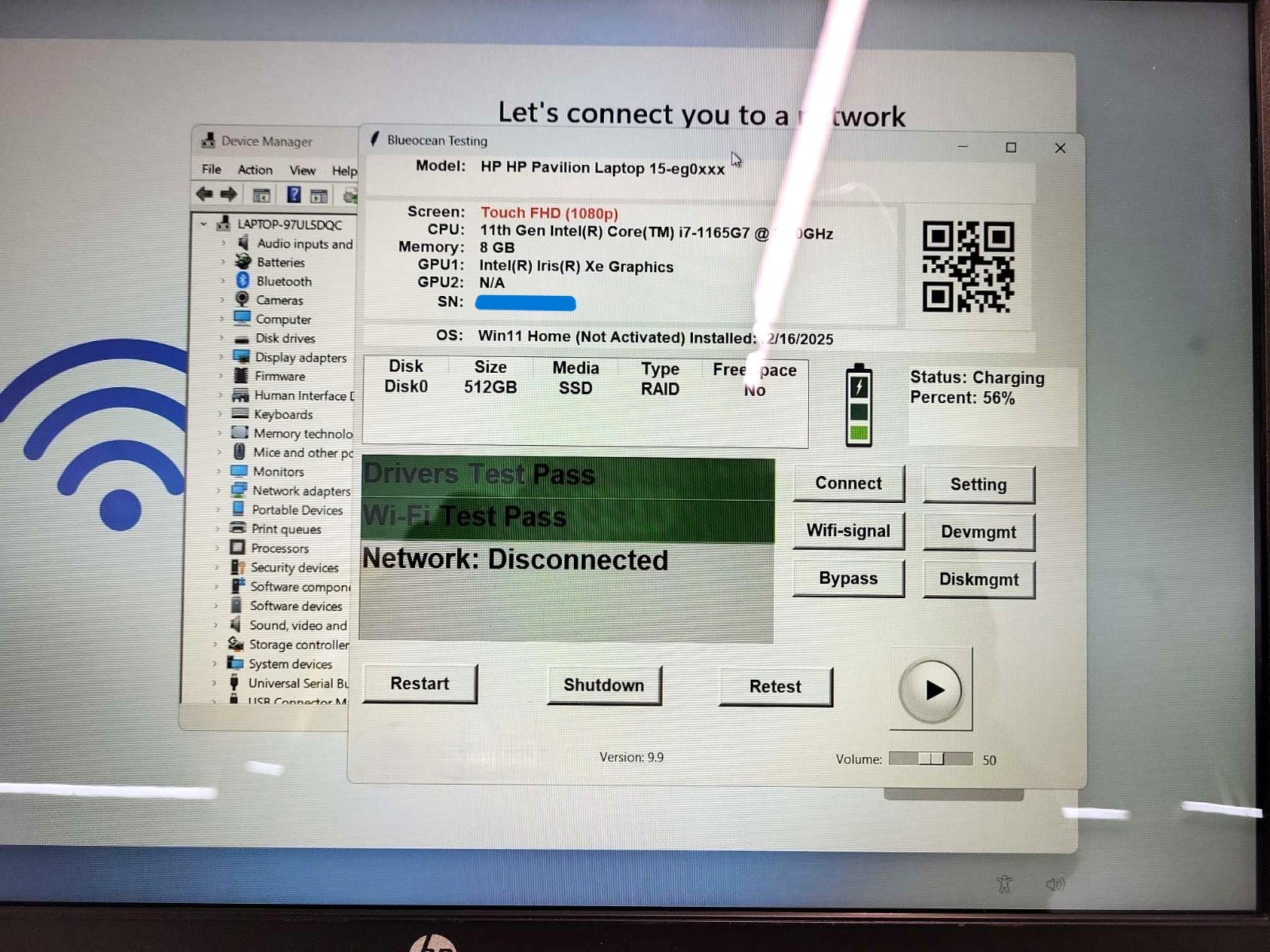Click the Back arrow in Device Manager toolbar
1270x952 pixels.
(205, 194)
